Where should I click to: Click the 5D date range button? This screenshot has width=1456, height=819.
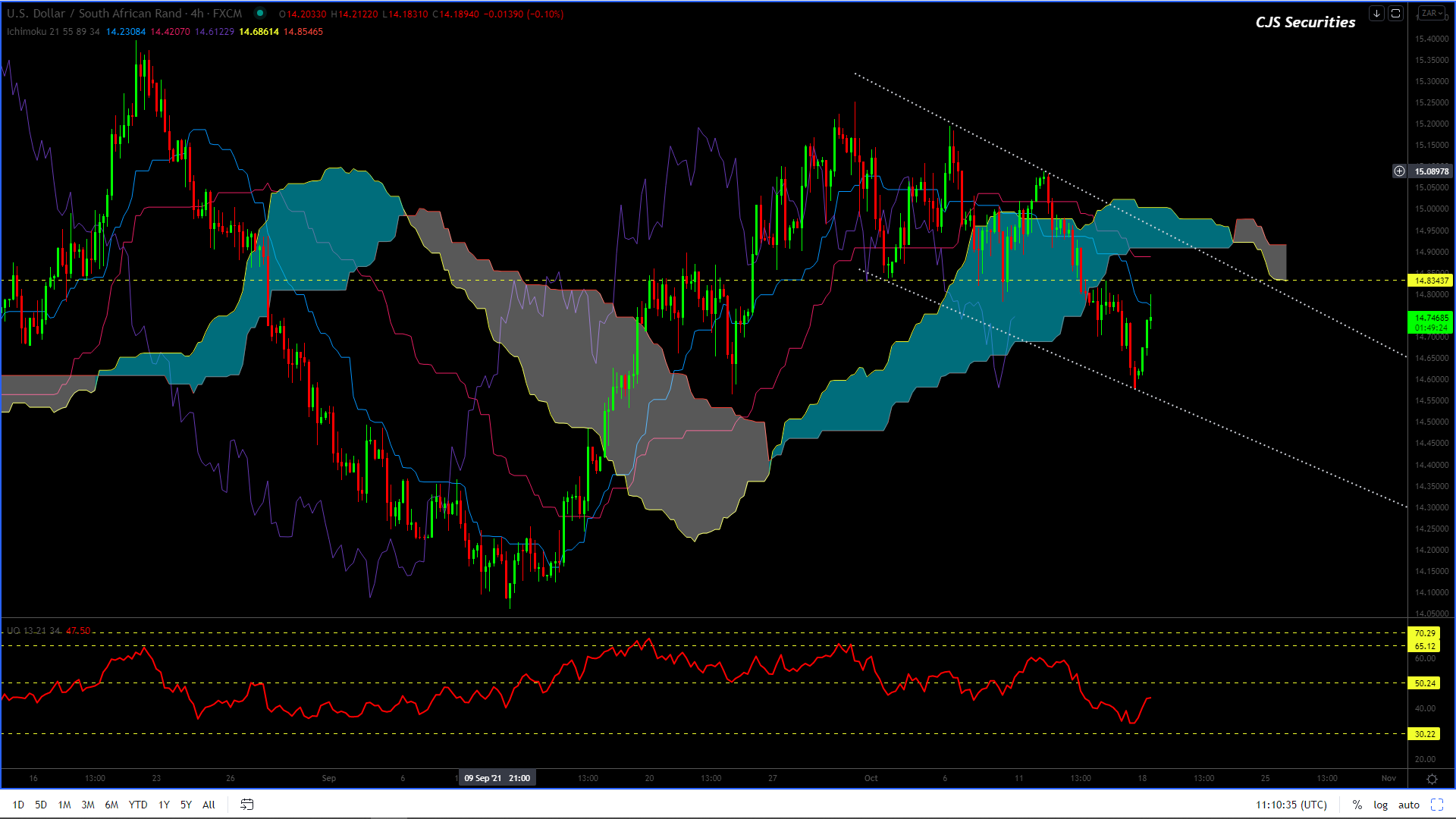pos(41,805)
